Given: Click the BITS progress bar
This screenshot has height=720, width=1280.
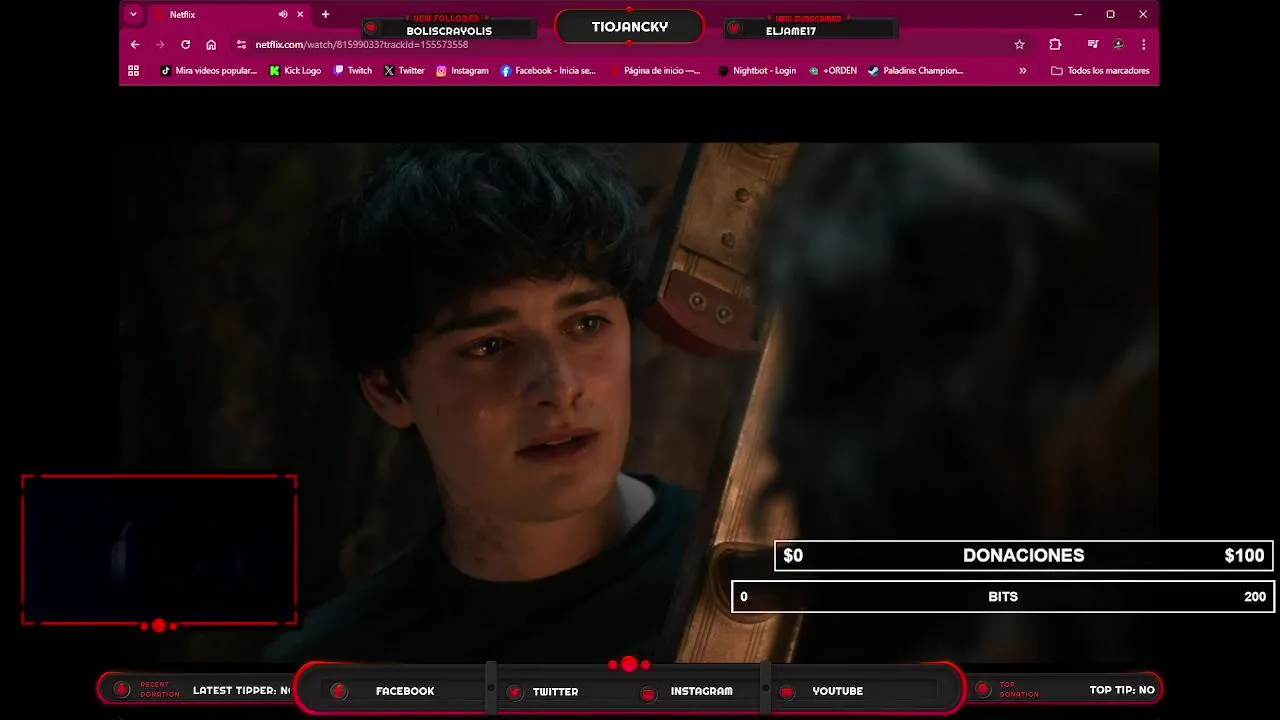Looking at the screenshot, I should [1003, 597].
